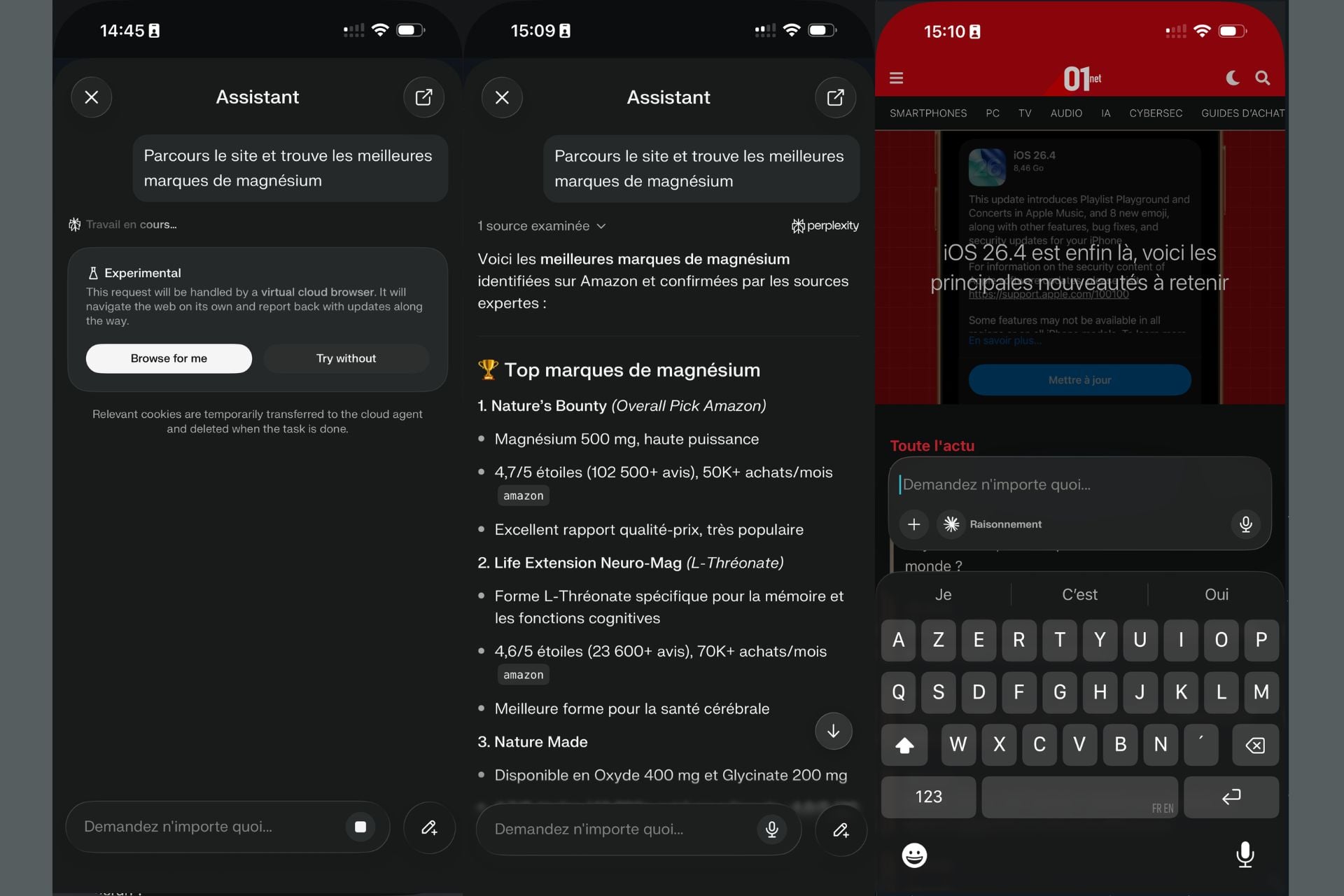The image size is (1344, 896).
Task: Close the left Assistant panel
Action: (92, 97)
